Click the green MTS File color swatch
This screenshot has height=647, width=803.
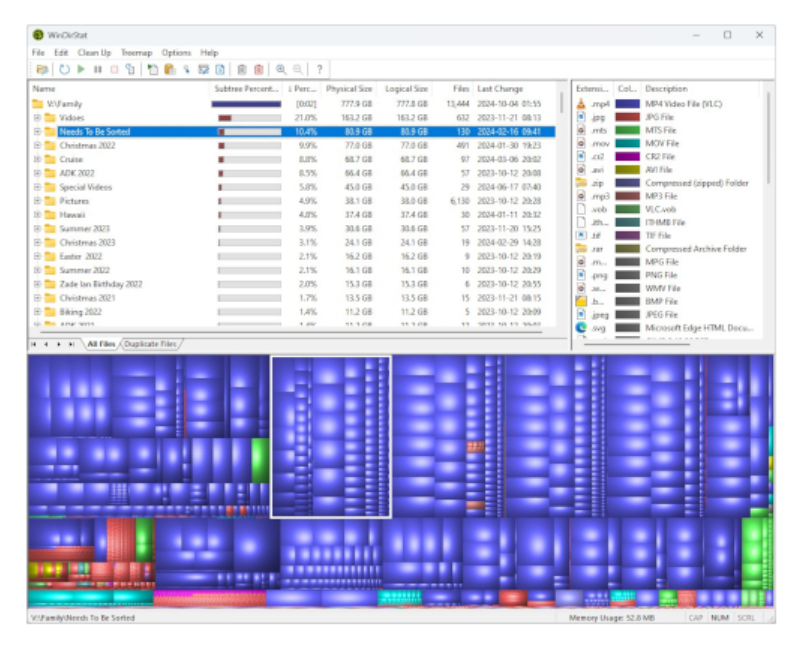click(x=627, y=130)
